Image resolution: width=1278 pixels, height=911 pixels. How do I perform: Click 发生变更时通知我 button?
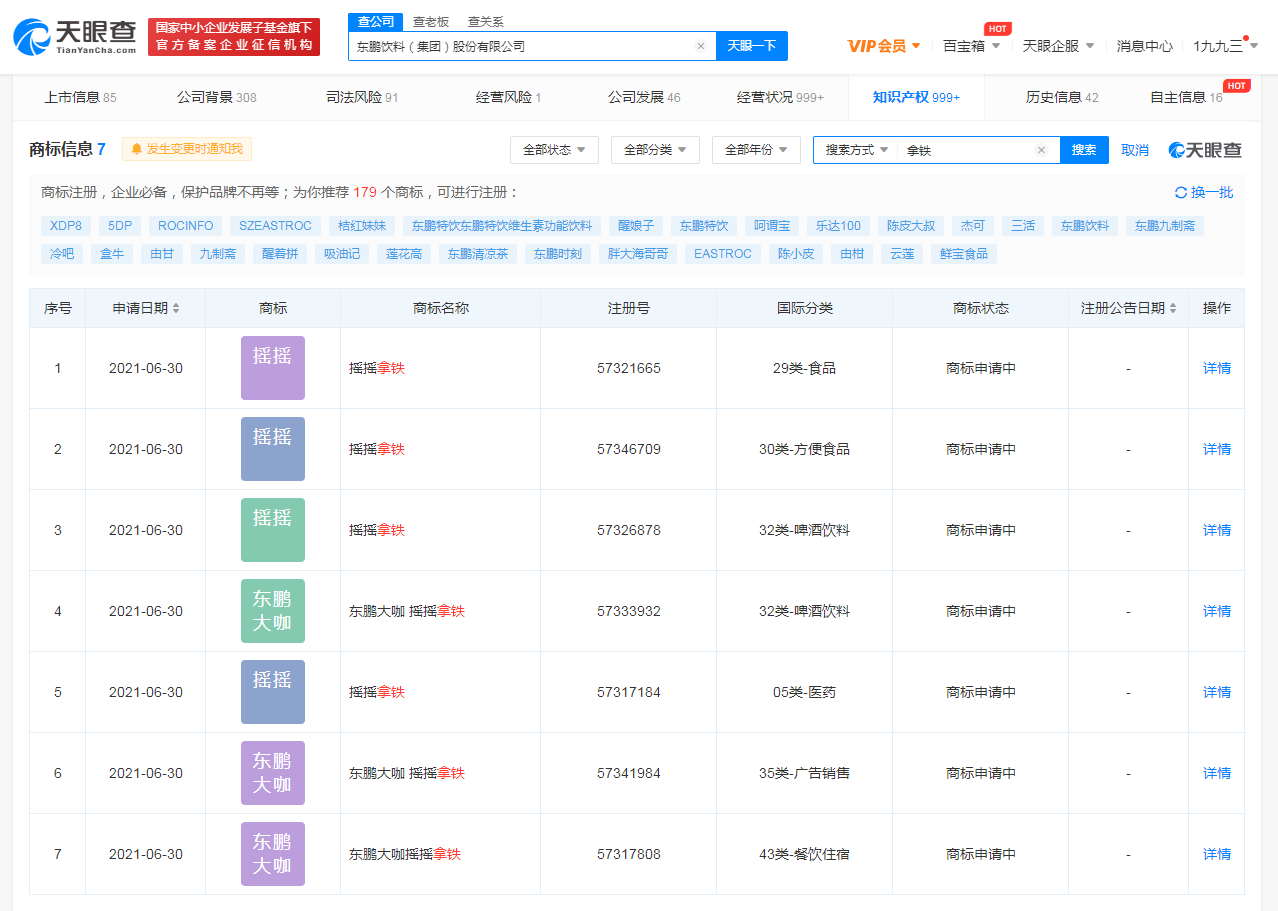pos(187,149)
